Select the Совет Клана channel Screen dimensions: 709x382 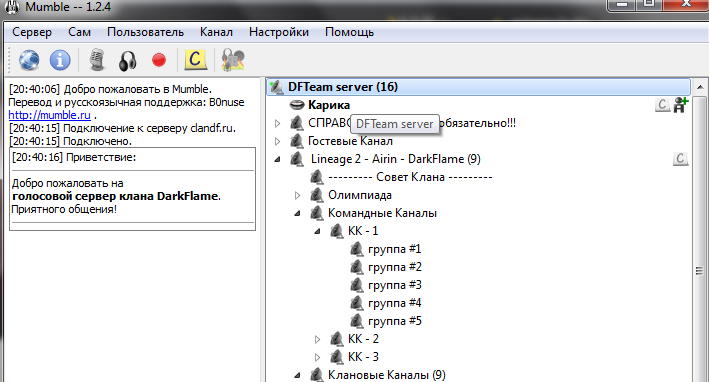410,177
